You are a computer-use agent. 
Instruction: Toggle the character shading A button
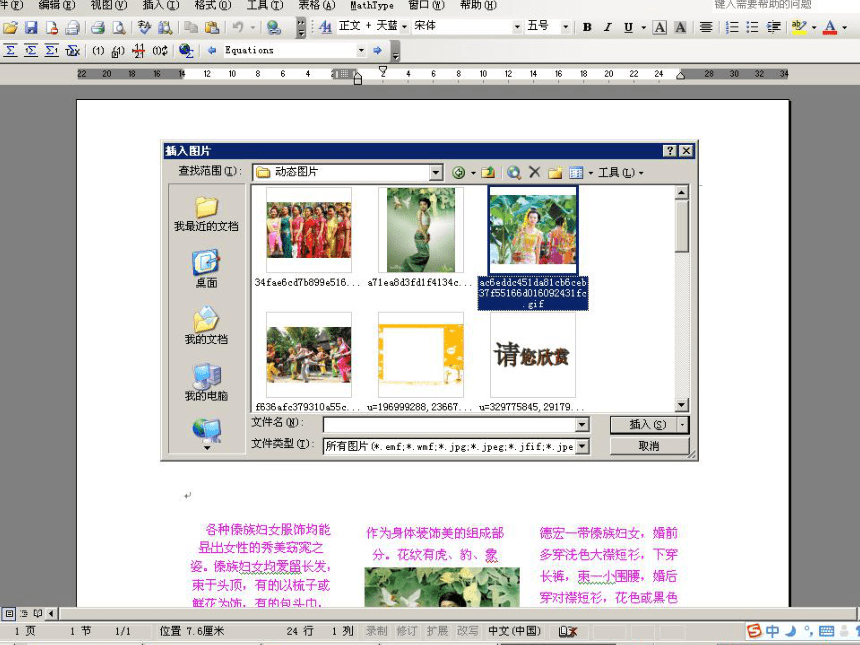[x=680, y=27]
